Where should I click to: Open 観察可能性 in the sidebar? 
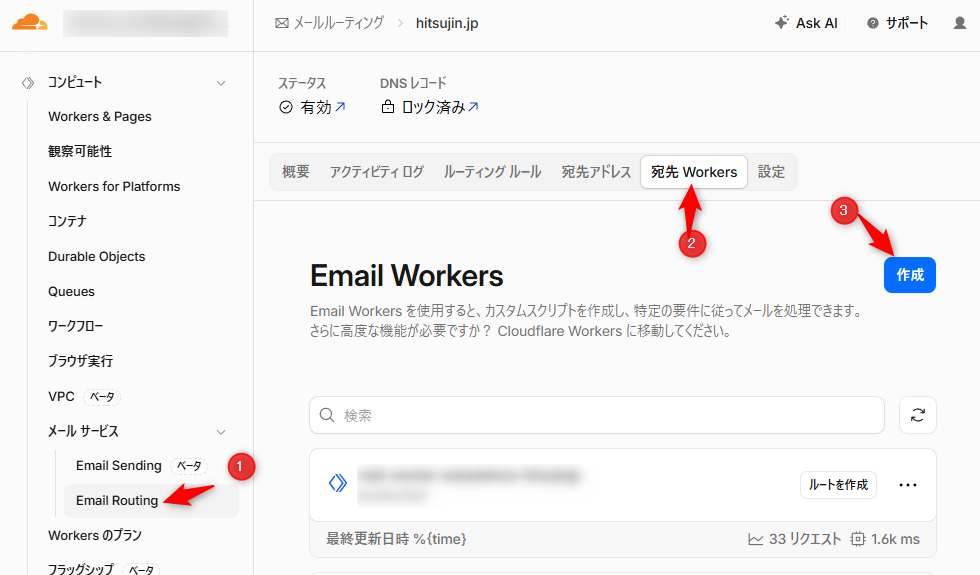click(80, 151)
